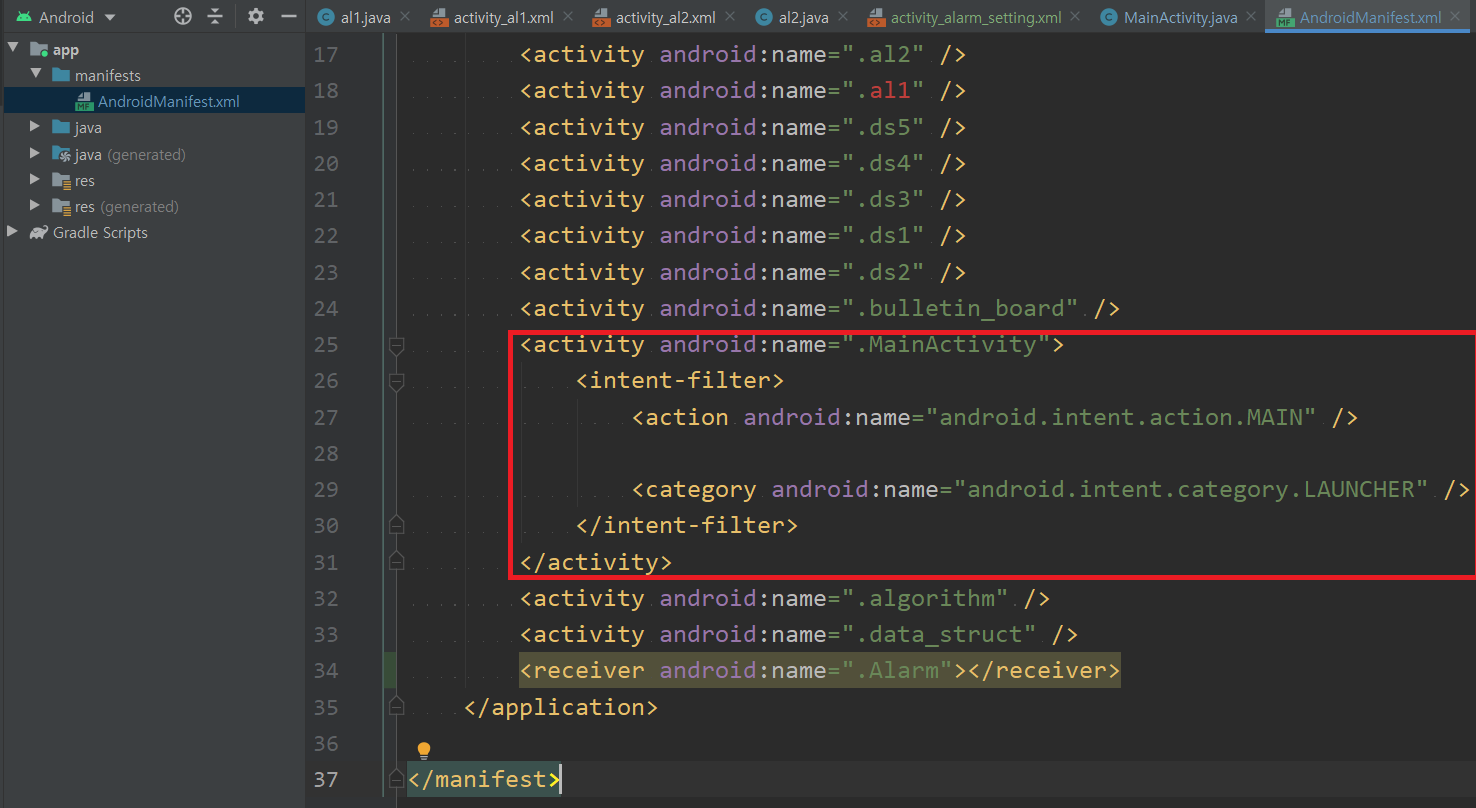1476x808 pixels.
Task: Expand the java folder arrow
Action: click(x=35, y=127)
